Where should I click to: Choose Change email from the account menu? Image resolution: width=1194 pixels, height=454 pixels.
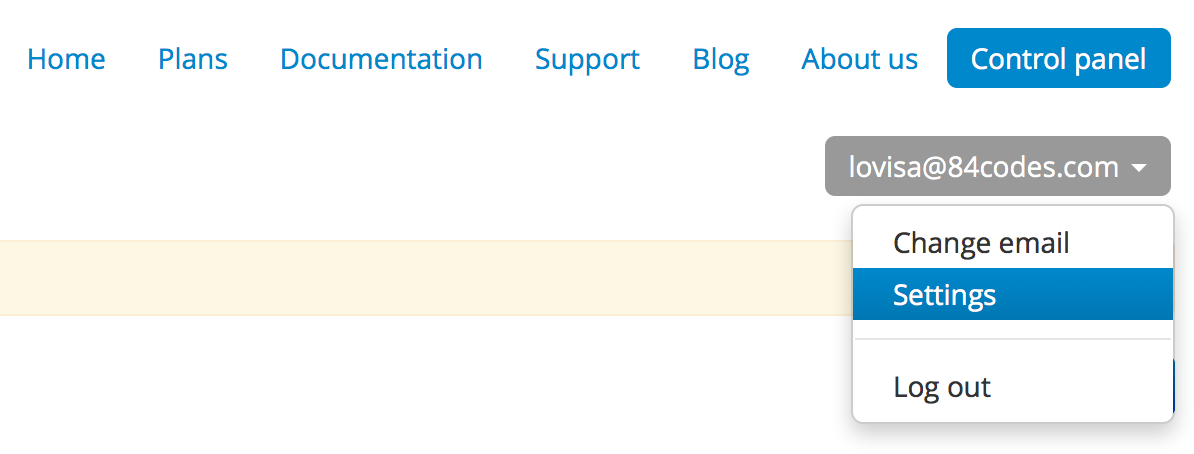tap(1013, 243)
